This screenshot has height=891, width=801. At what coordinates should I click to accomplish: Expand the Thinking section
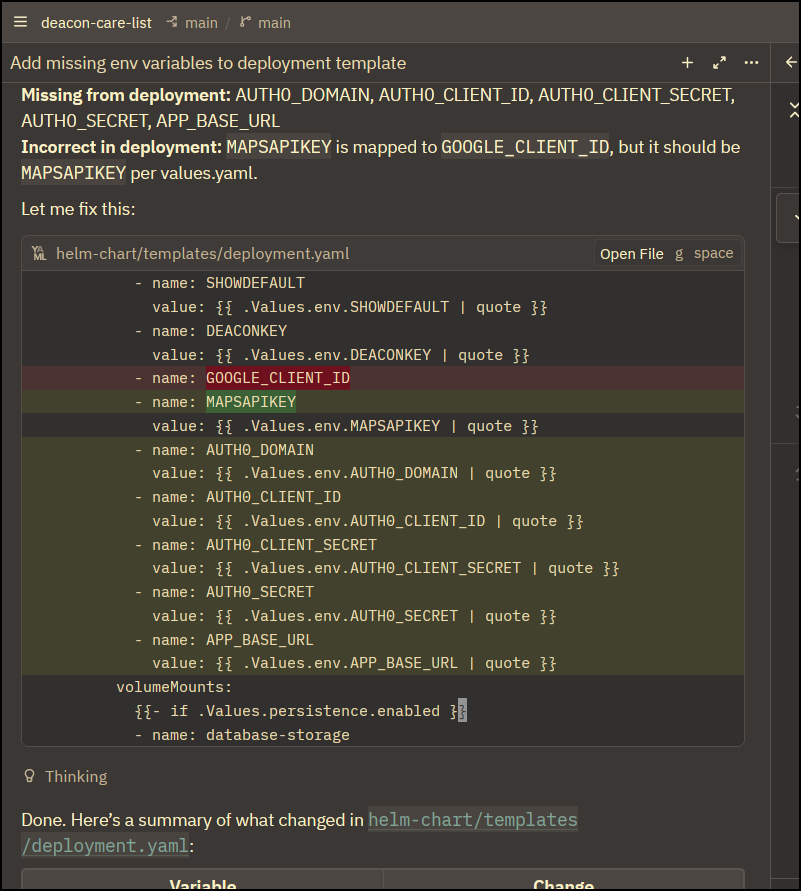tap(76, 776)
